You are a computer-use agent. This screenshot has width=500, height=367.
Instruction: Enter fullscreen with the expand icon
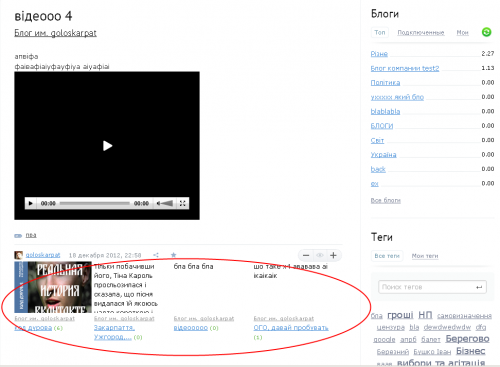[x=182, y=203]
